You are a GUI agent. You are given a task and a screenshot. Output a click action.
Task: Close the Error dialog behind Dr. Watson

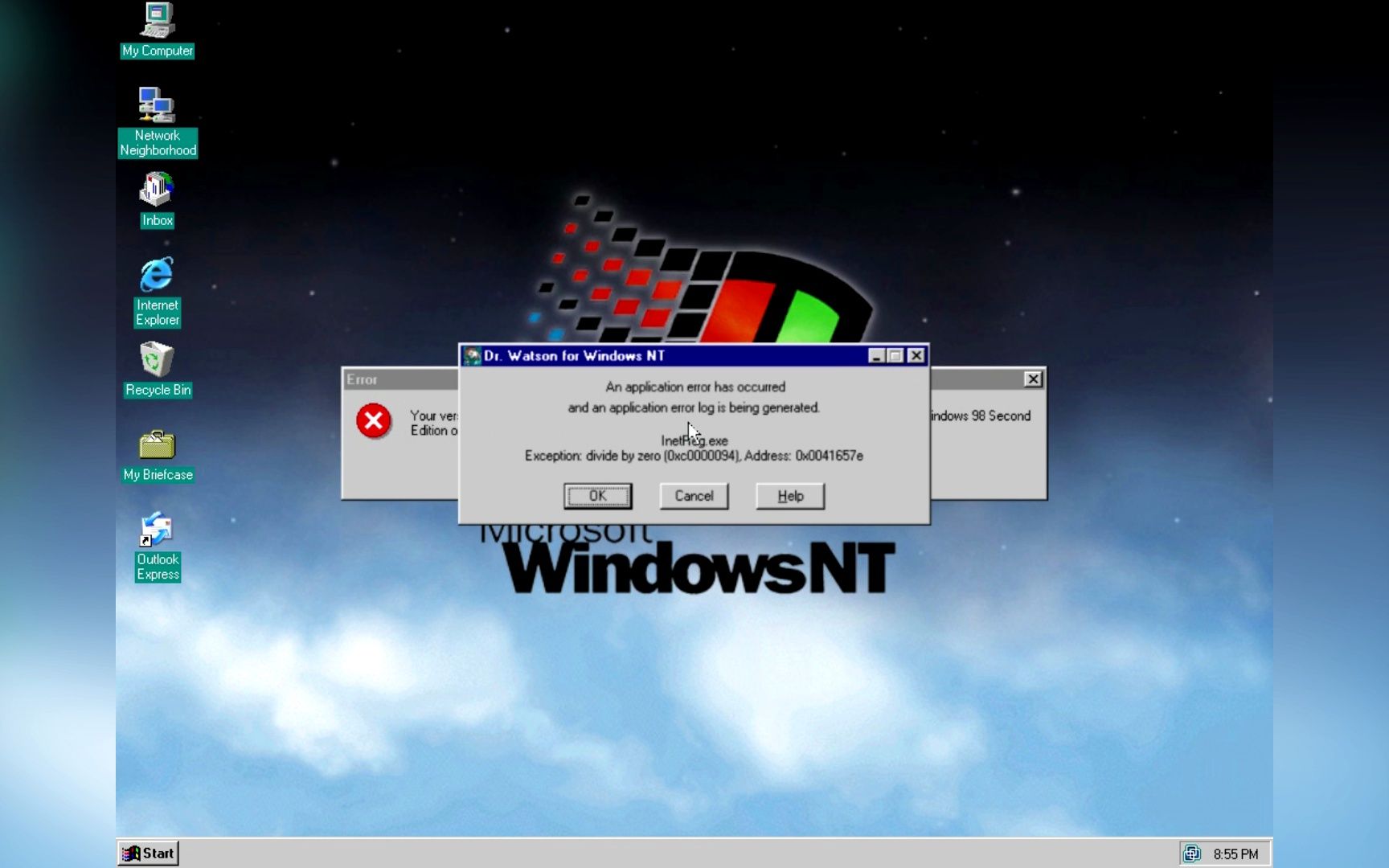pyautogui.click(x=1033, y=379)
